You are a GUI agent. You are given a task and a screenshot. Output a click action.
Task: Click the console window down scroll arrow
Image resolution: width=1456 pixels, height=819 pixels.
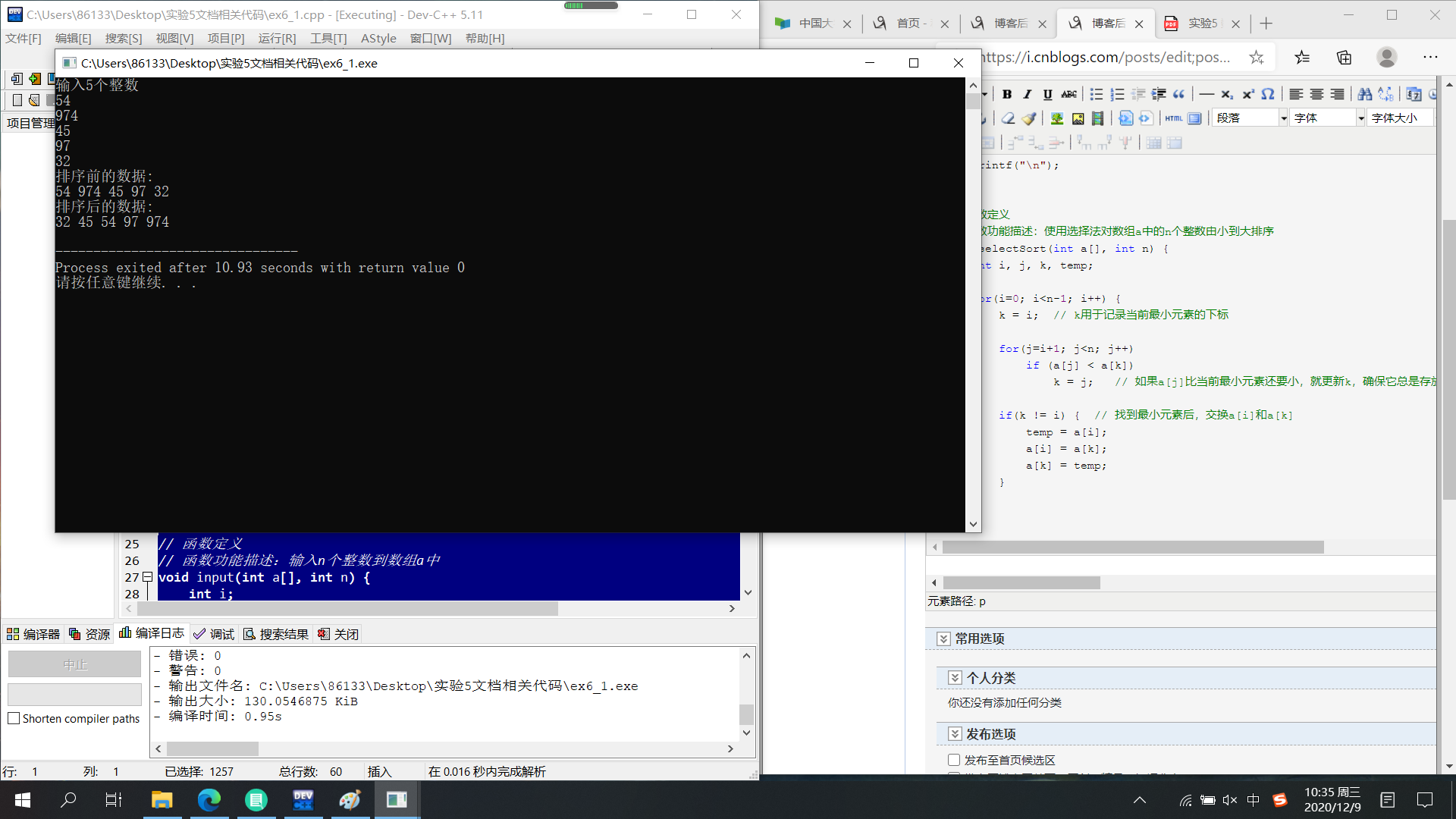click(x=973, y=524)
